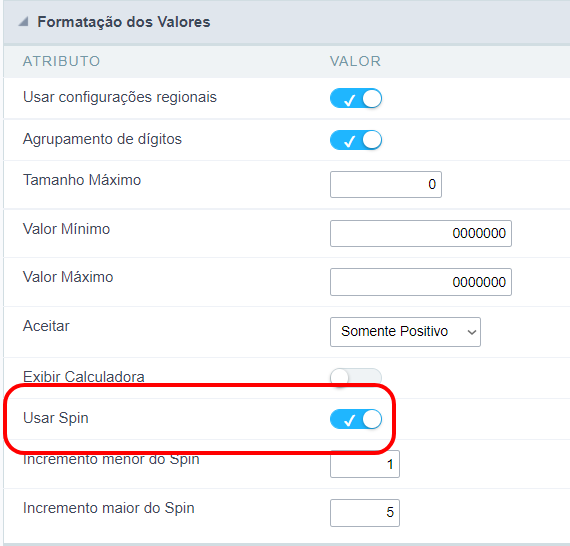Disable the Agrupamento de dígitos switch
The height and width of the screenshot is (546, 570).
point(356,140)
